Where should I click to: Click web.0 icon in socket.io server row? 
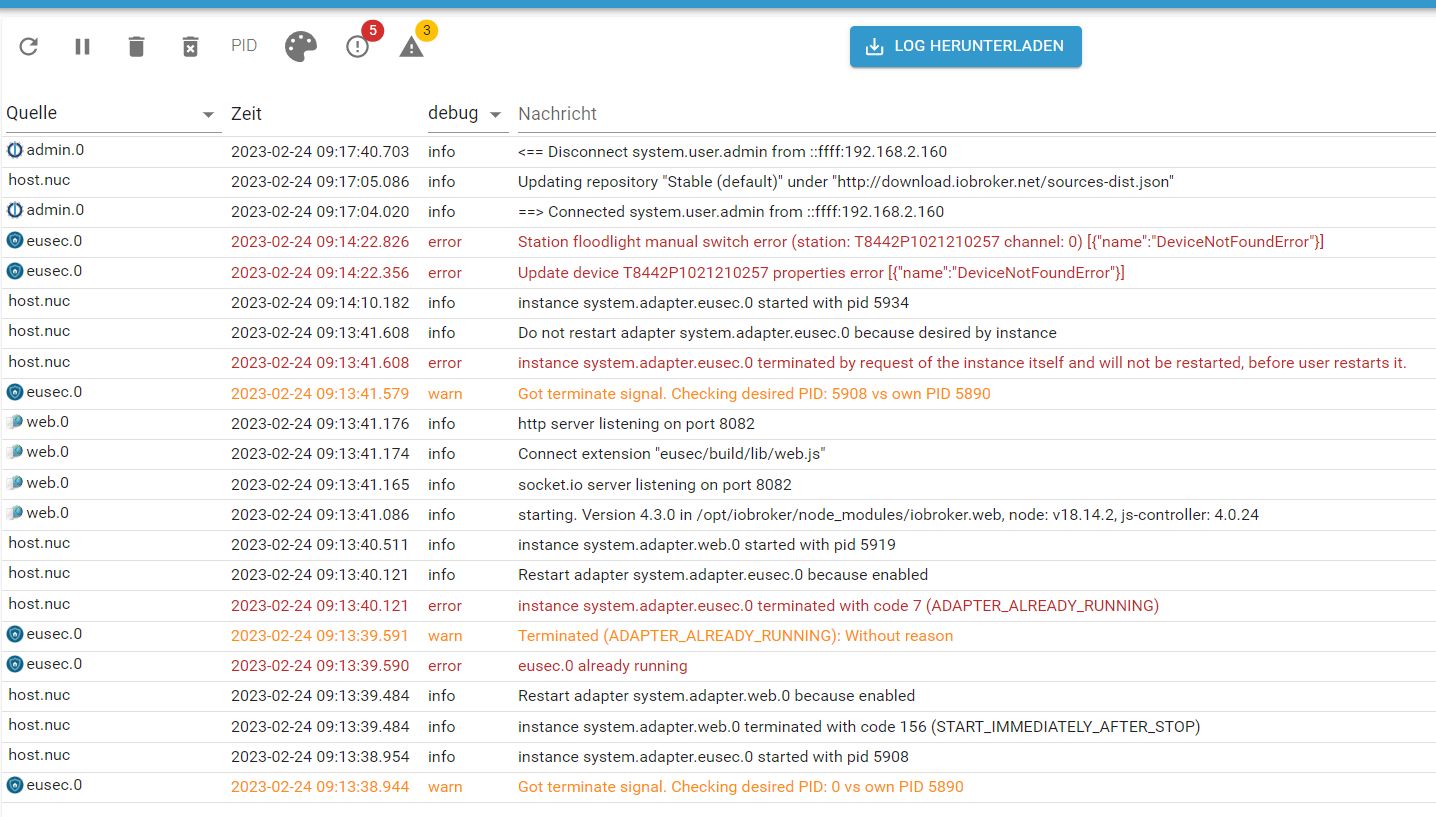[15, 483]
